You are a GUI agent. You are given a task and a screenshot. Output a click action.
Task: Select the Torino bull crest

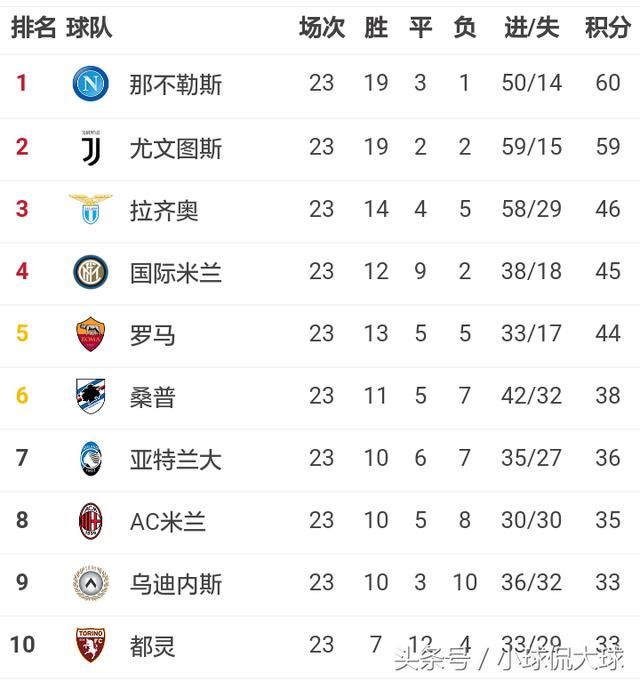tap(91, 645)
